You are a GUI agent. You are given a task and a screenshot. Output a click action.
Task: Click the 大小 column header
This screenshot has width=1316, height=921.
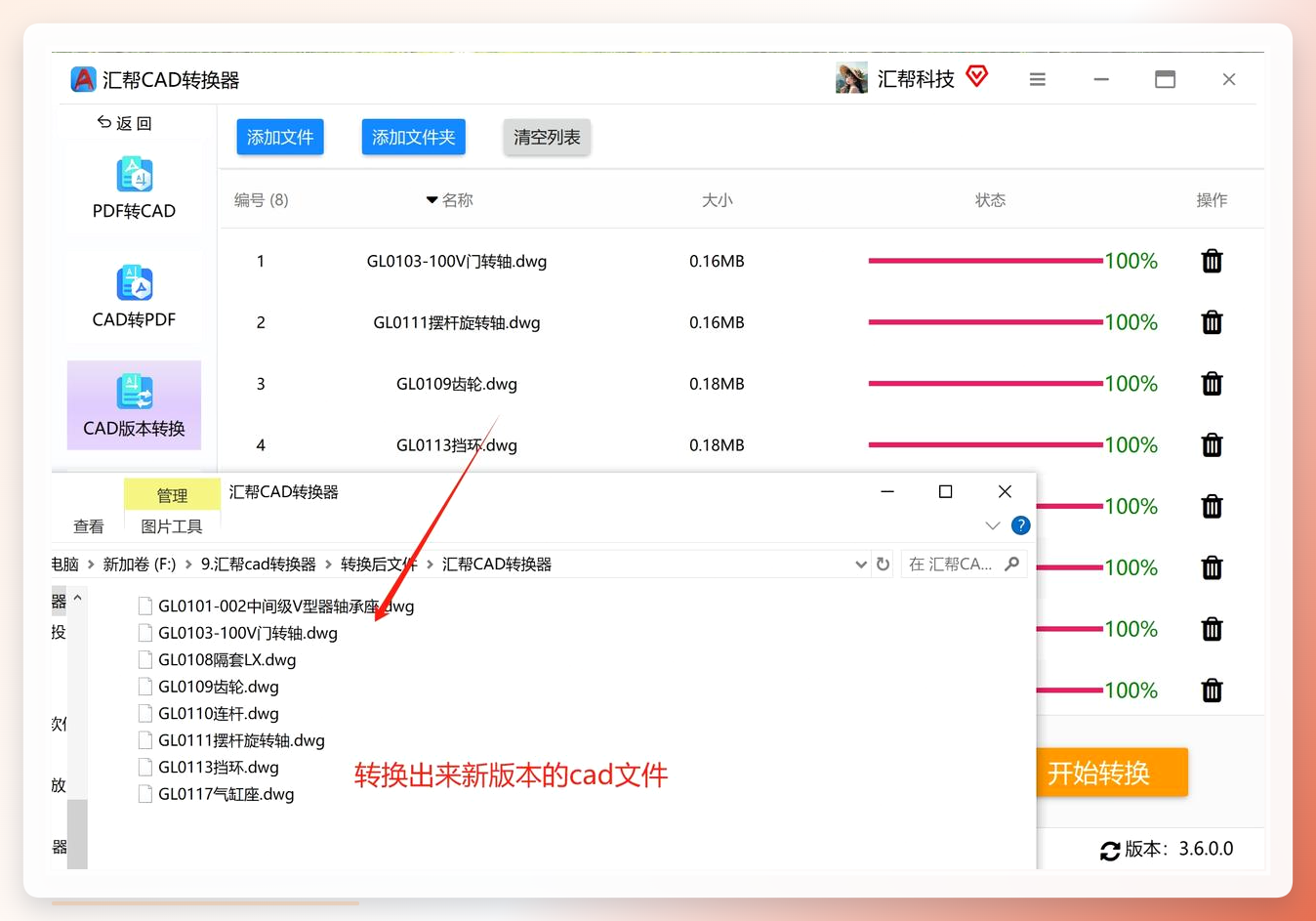pyautogui.click(x=717, y=200)
